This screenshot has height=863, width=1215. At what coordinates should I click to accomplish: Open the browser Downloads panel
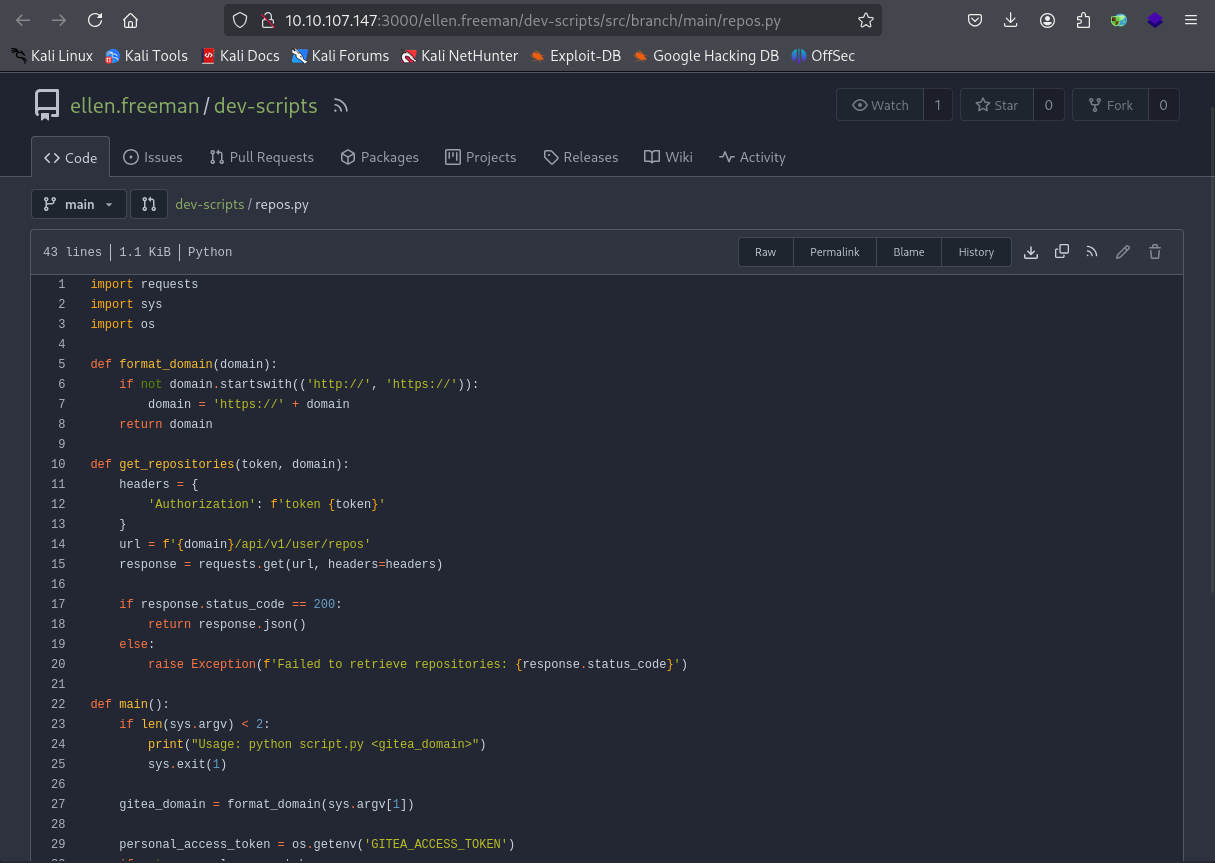point(1011,20)
